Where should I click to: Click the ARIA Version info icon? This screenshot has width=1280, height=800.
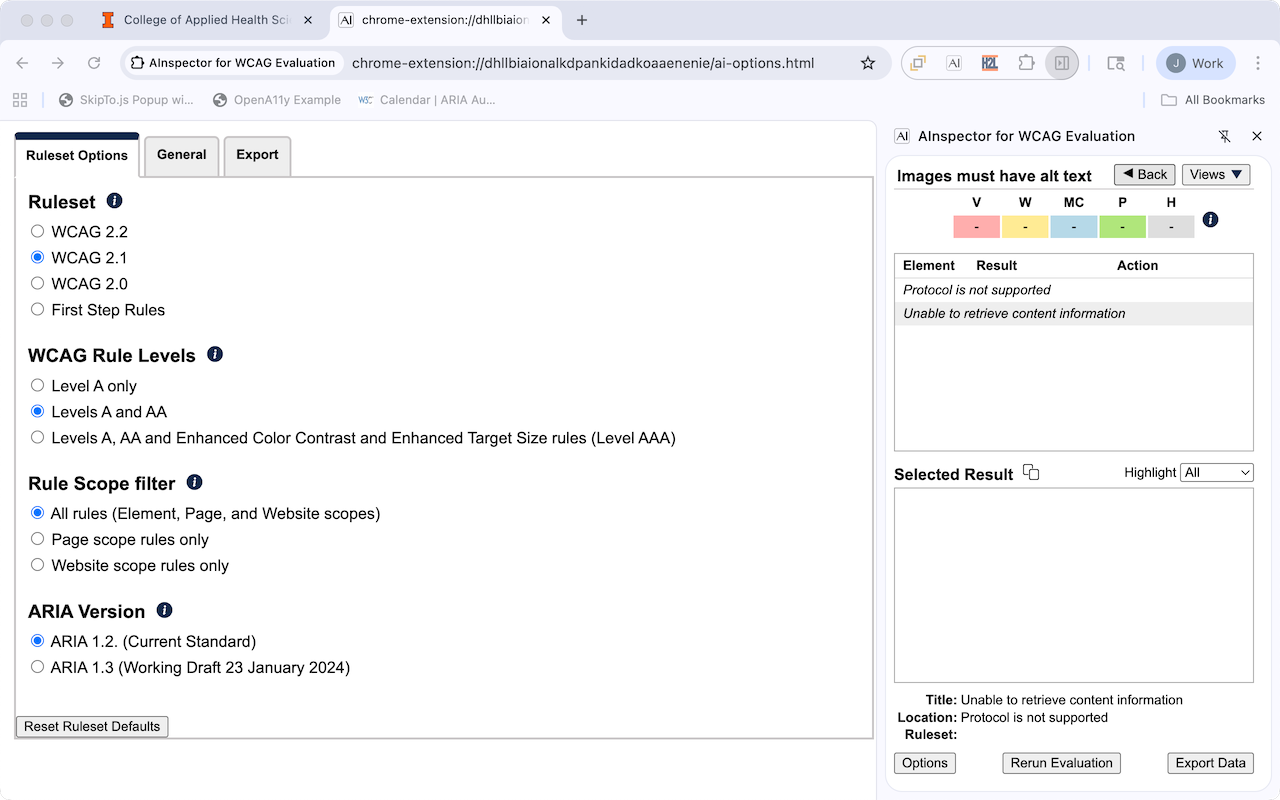(165, 610)
